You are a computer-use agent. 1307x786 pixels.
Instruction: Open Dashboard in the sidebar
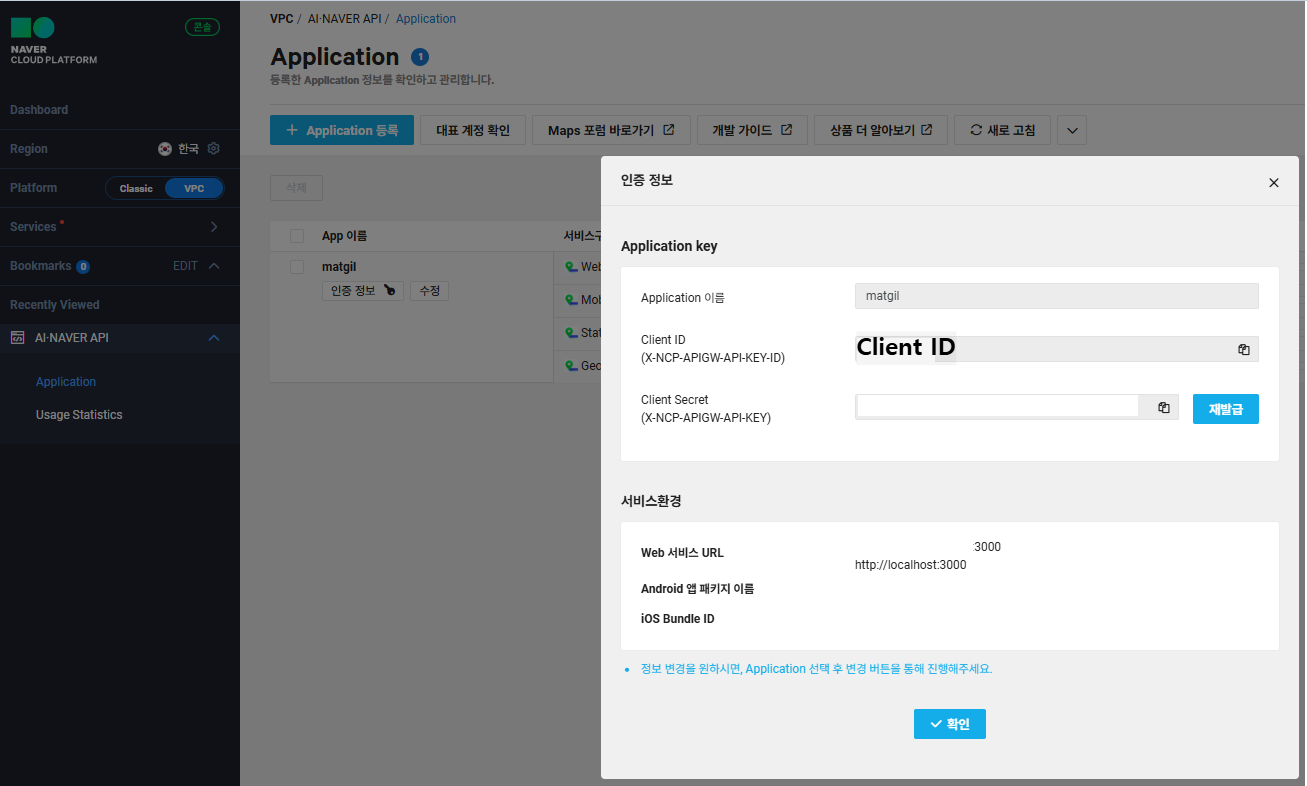[x=39, y=110]
